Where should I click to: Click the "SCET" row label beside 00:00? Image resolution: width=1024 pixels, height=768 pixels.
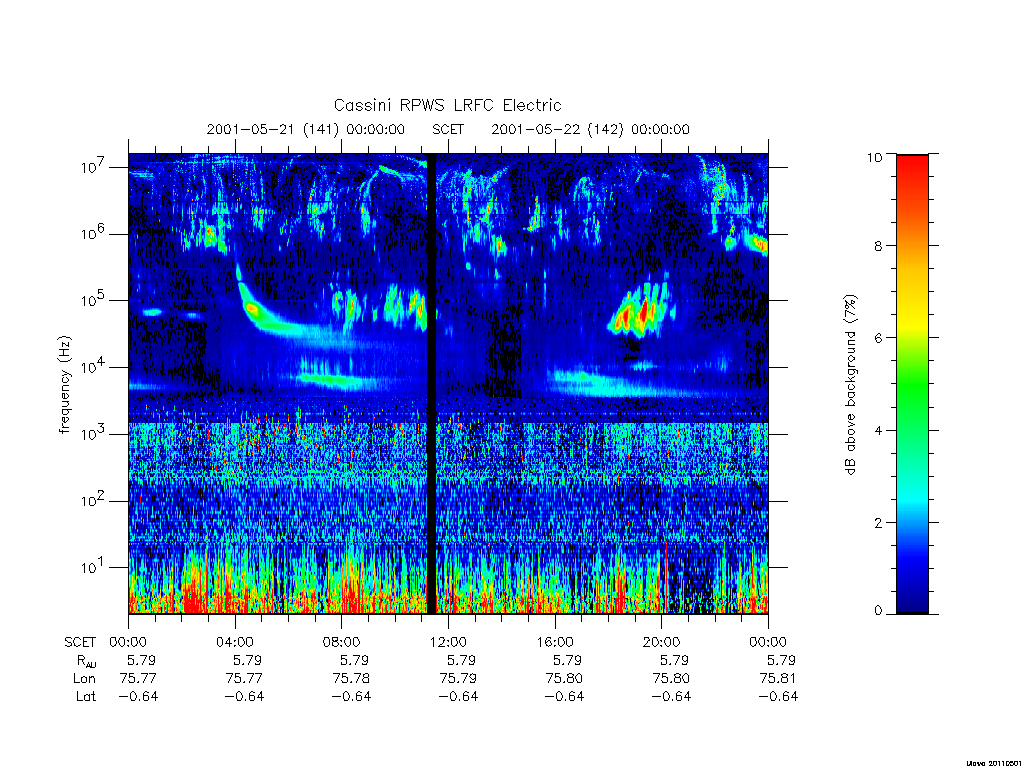pyautogui.click(x=80, y=642)
